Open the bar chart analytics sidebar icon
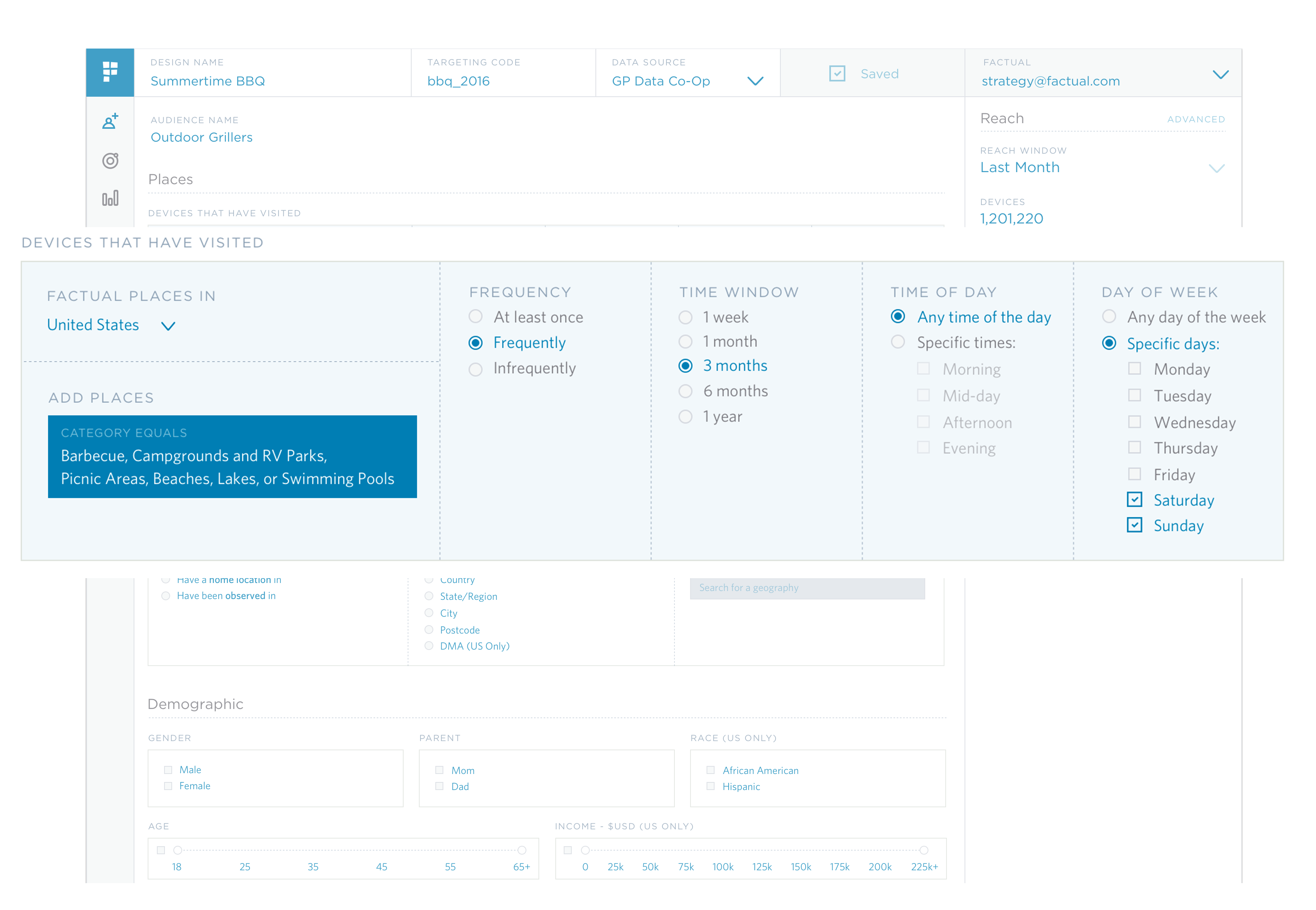Viewport: 1316px width, 910px height. click(x=111, y=198)
